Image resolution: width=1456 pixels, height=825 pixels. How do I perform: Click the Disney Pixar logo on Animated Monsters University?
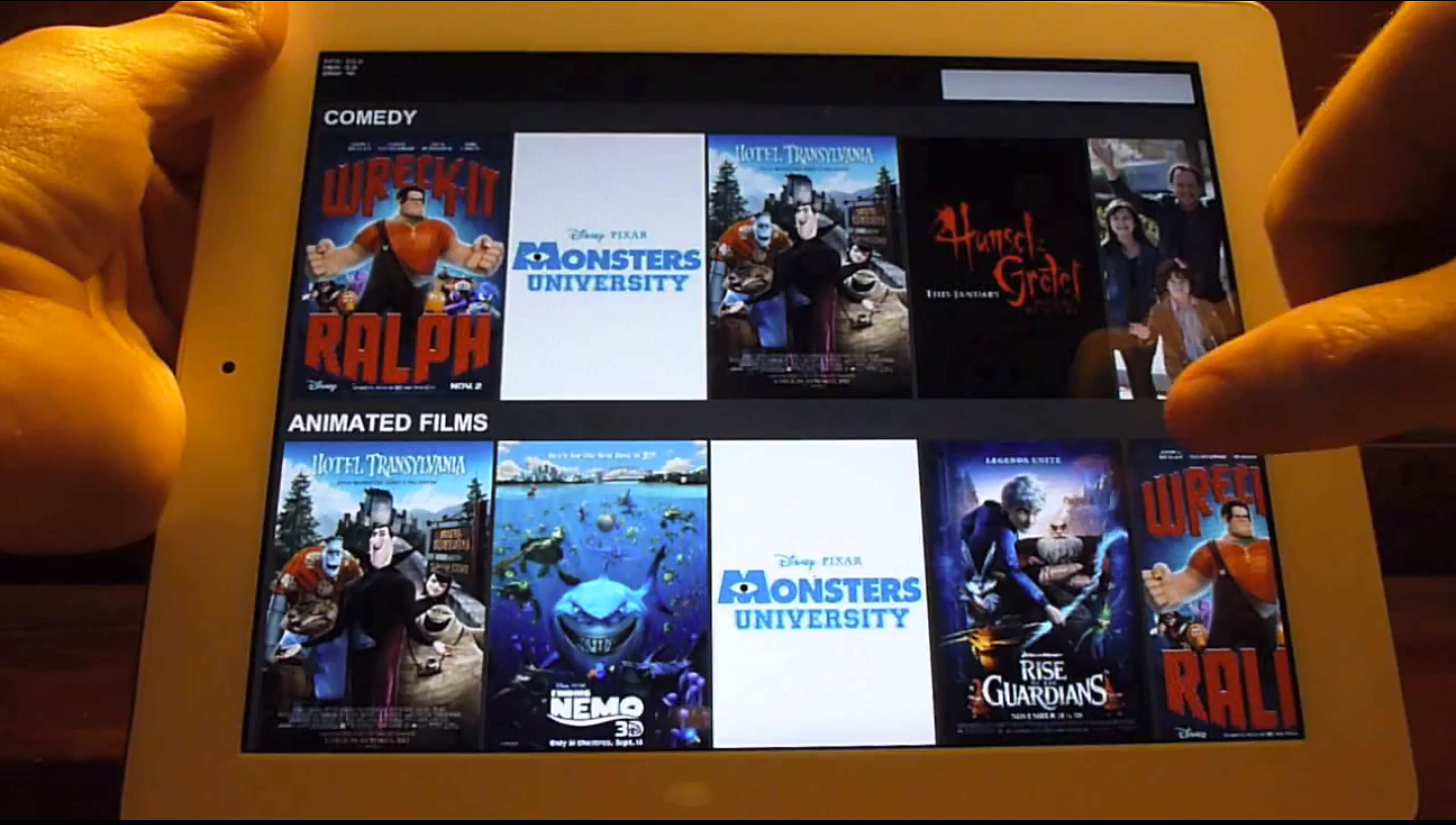click(818, 561)
